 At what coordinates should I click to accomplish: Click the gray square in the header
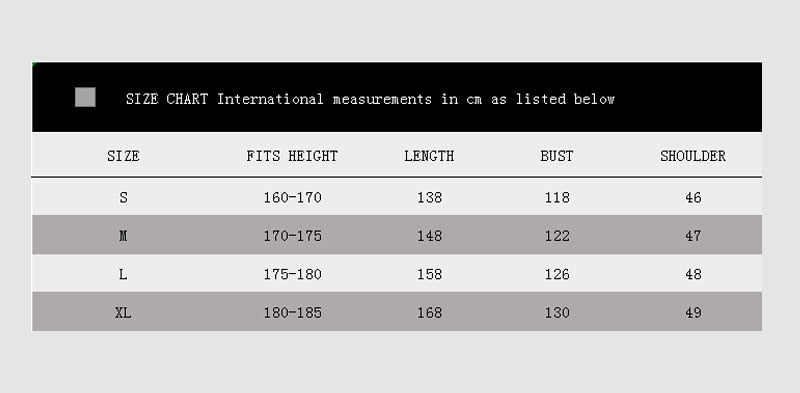(x=85, y=97)
